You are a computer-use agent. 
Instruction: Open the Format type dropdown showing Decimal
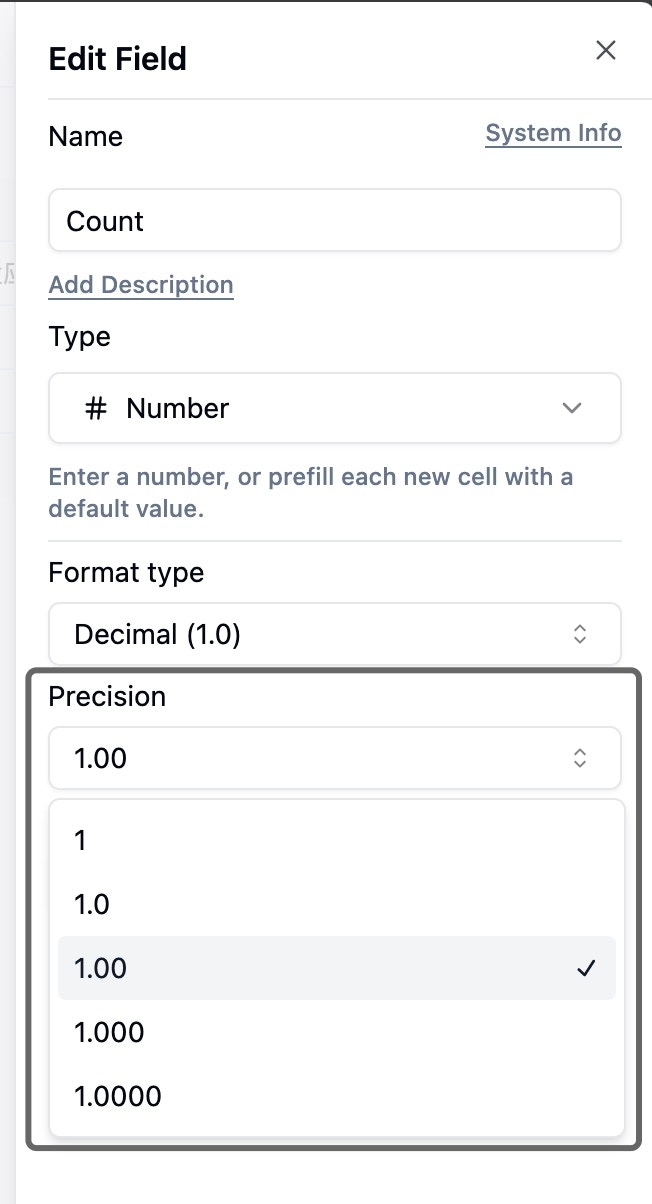tap(335, 634)
